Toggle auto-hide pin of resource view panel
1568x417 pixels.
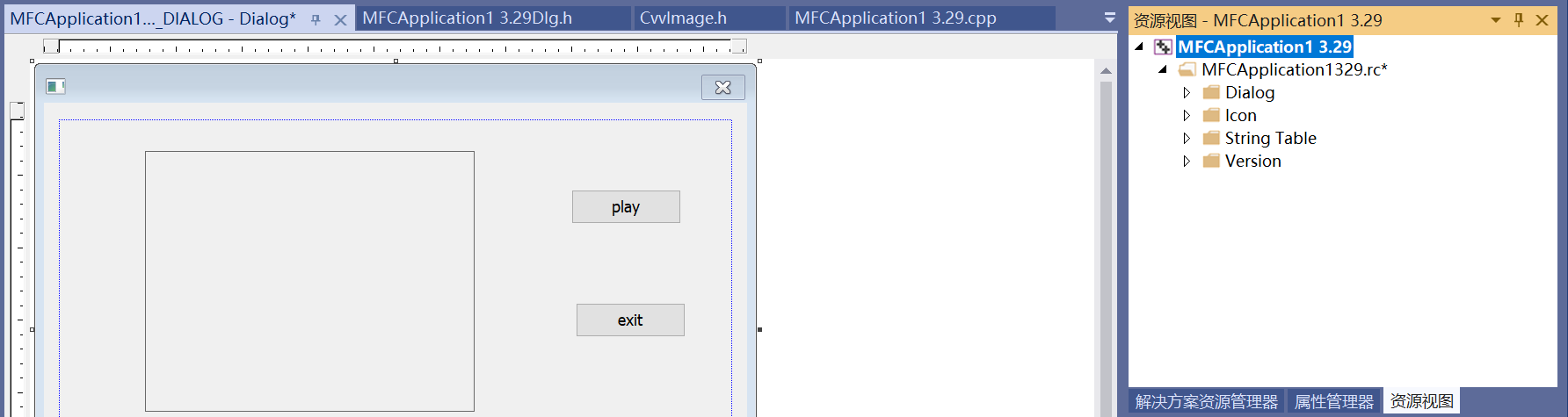(x=1519, y=19)
